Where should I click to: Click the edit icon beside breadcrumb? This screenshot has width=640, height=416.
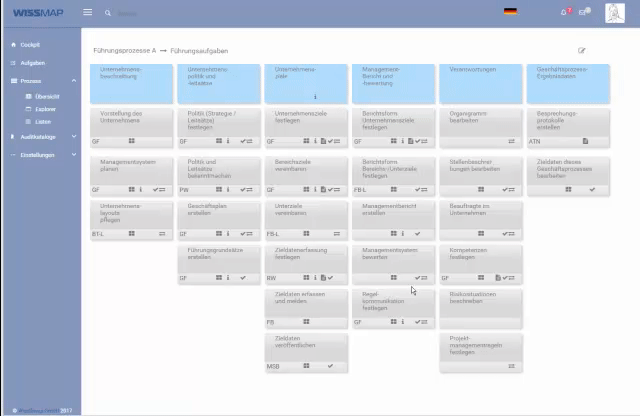click(582, 49)
